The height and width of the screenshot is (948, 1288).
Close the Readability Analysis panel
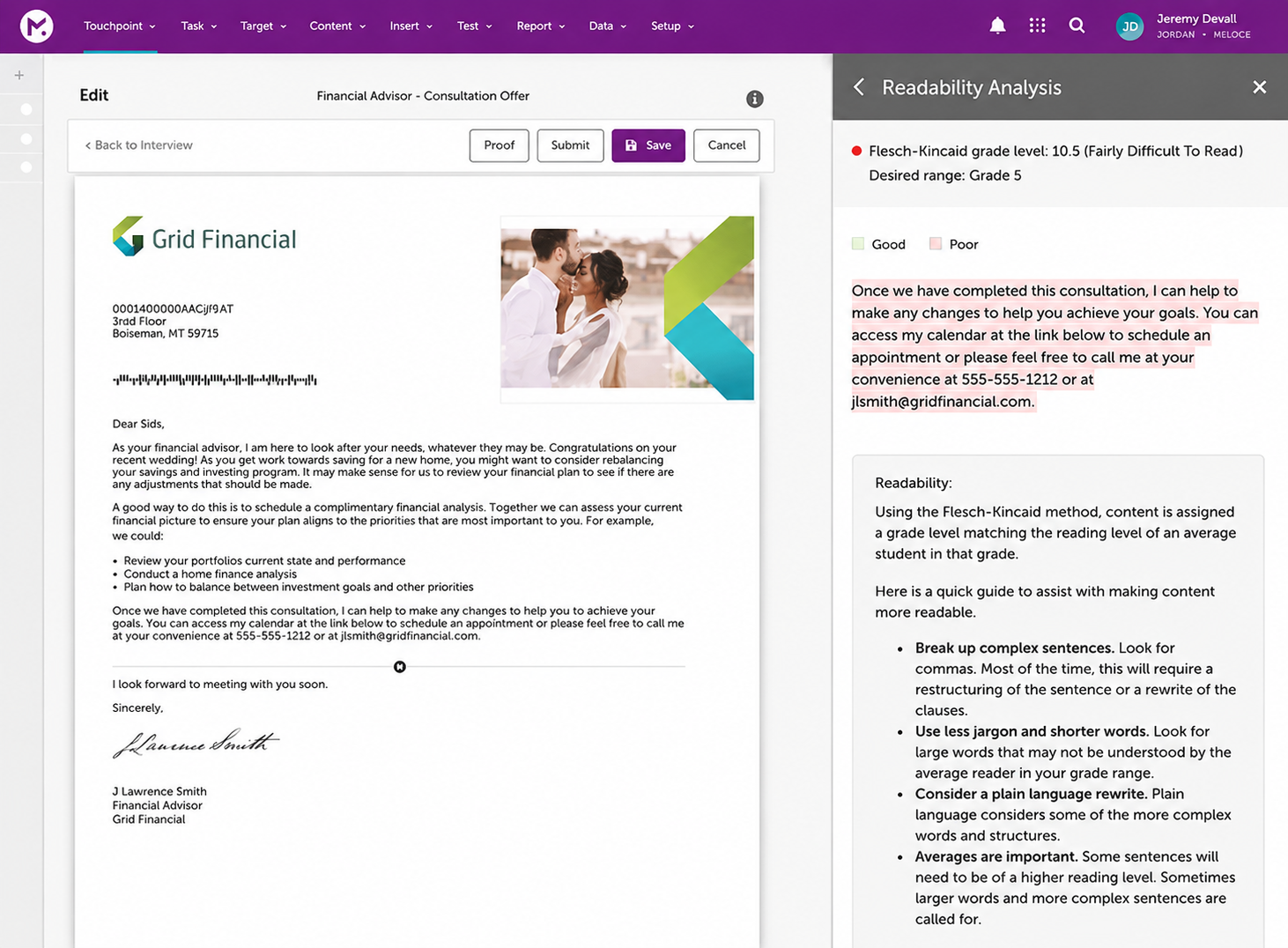tap(1259, 87)
